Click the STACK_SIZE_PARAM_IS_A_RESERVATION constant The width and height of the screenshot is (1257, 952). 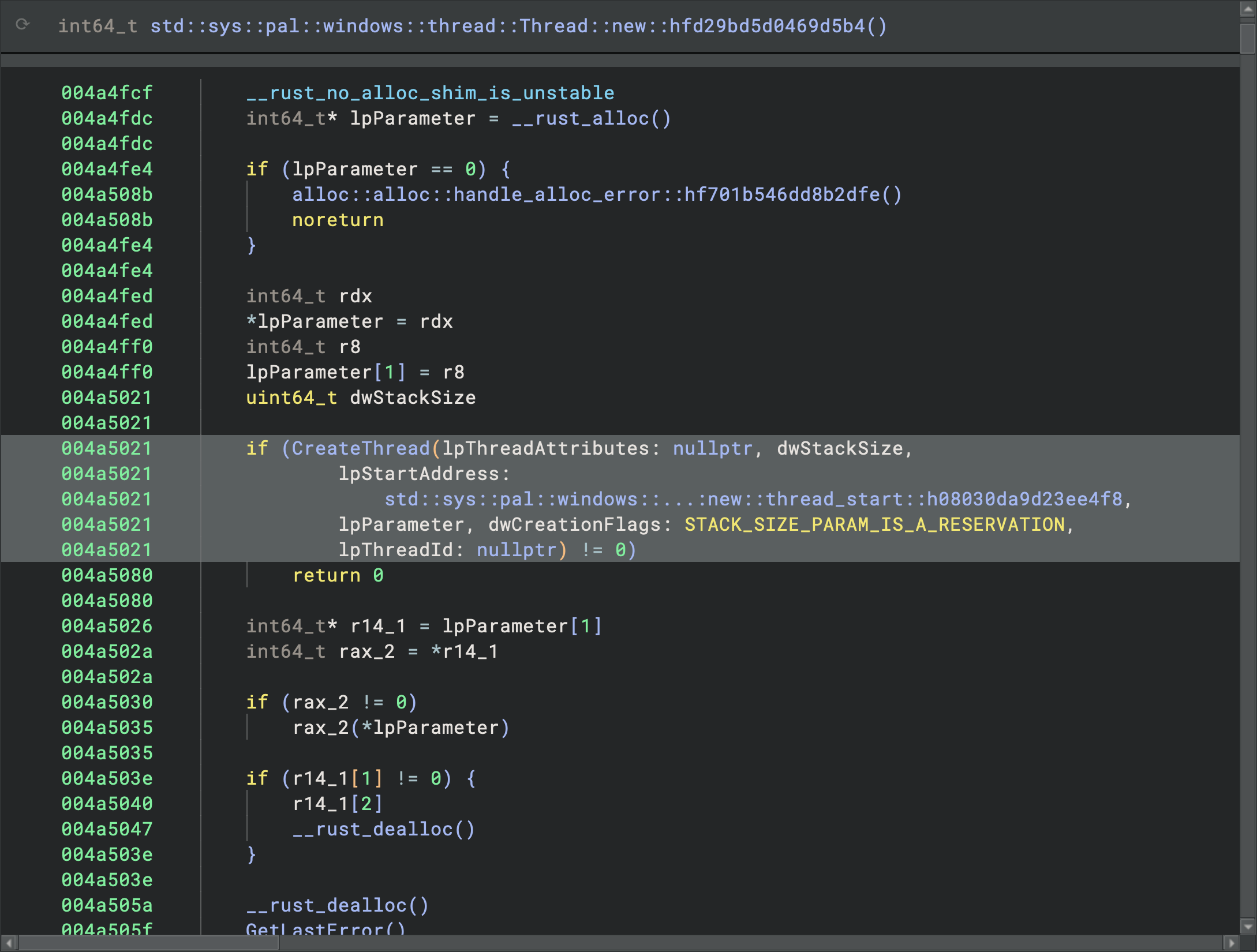(x=874, y=524)
